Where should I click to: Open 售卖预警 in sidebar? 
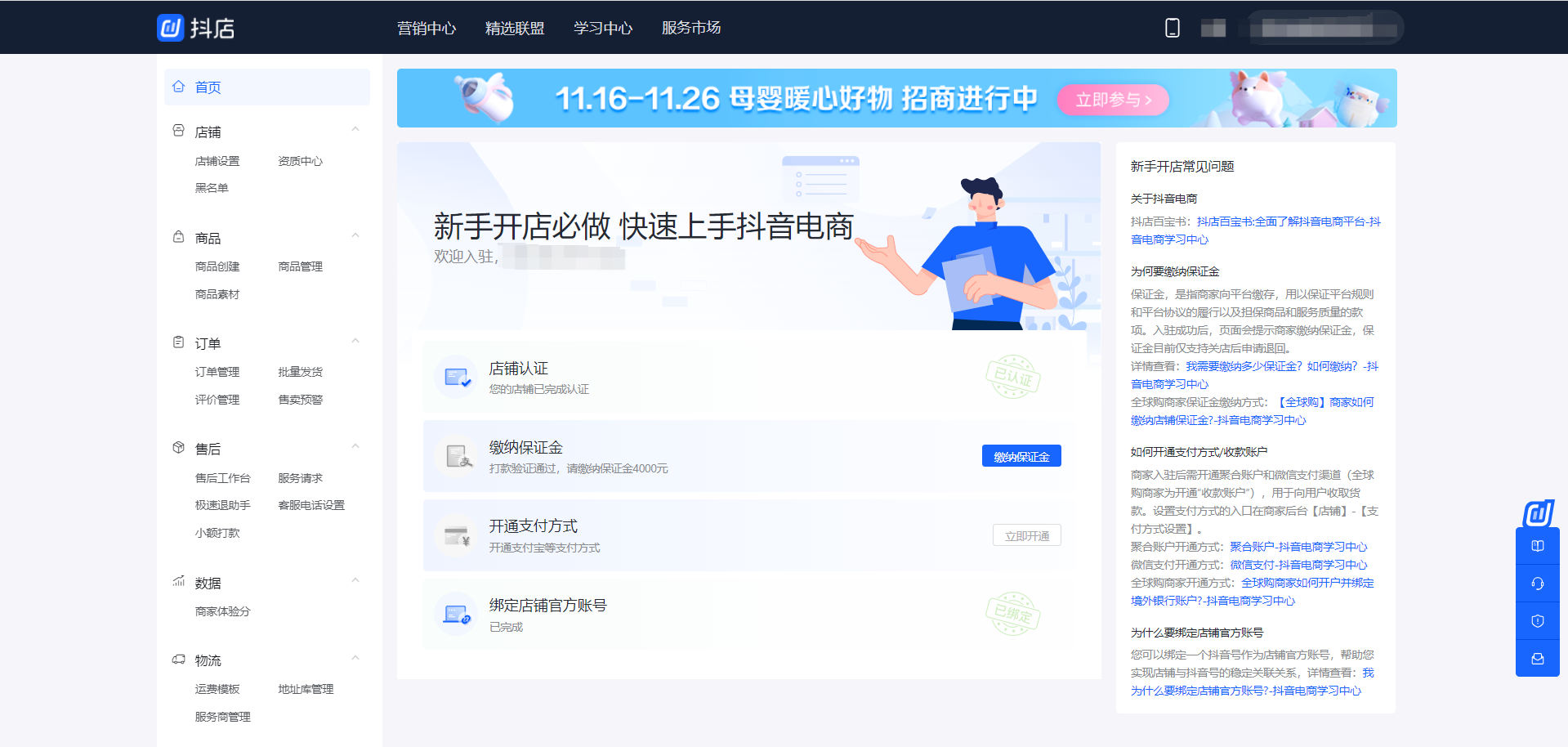pyautogui.click(x=300, y=400)
